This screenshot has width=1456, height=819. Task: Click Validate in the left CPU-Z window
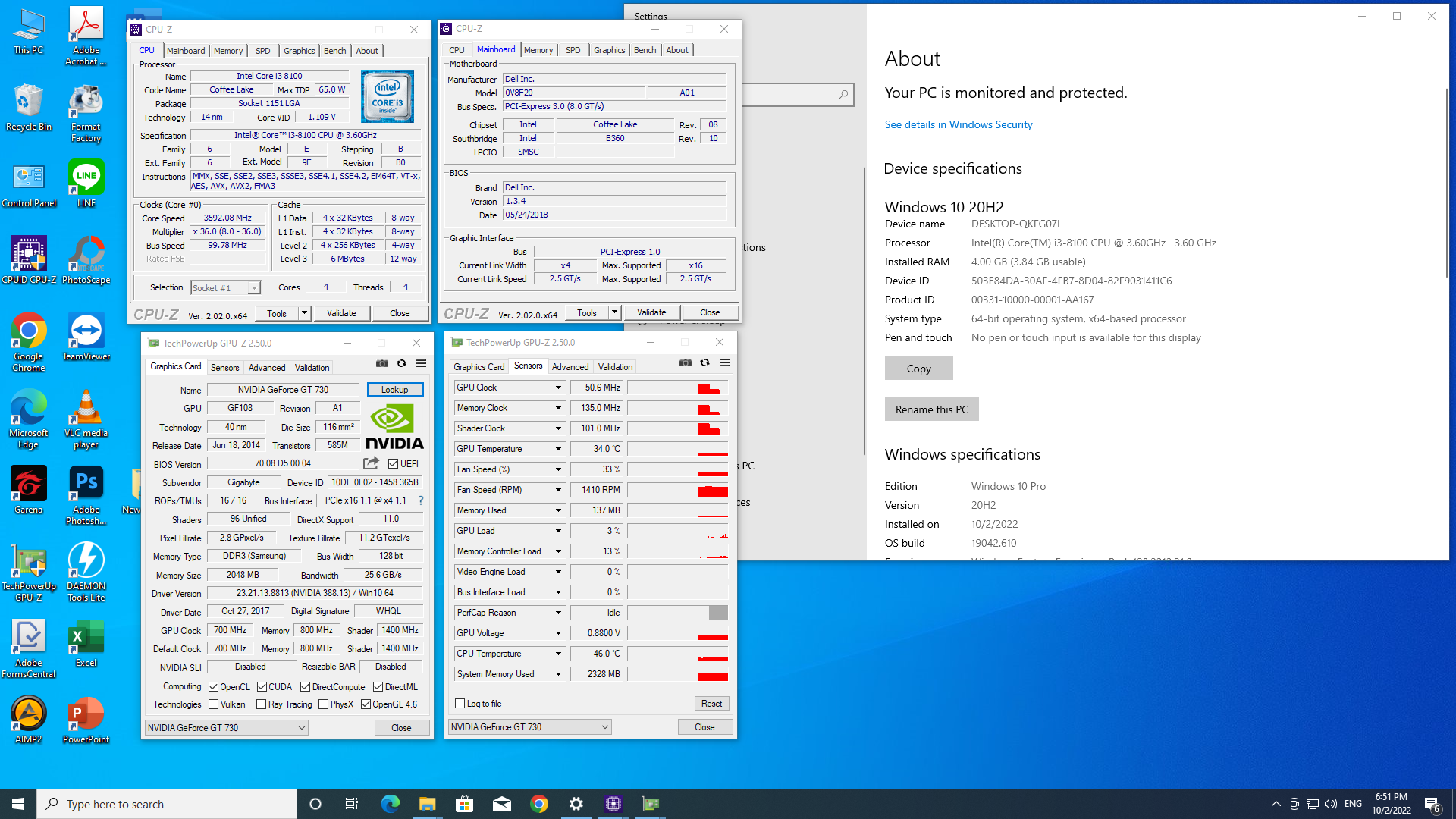(341, 313)
